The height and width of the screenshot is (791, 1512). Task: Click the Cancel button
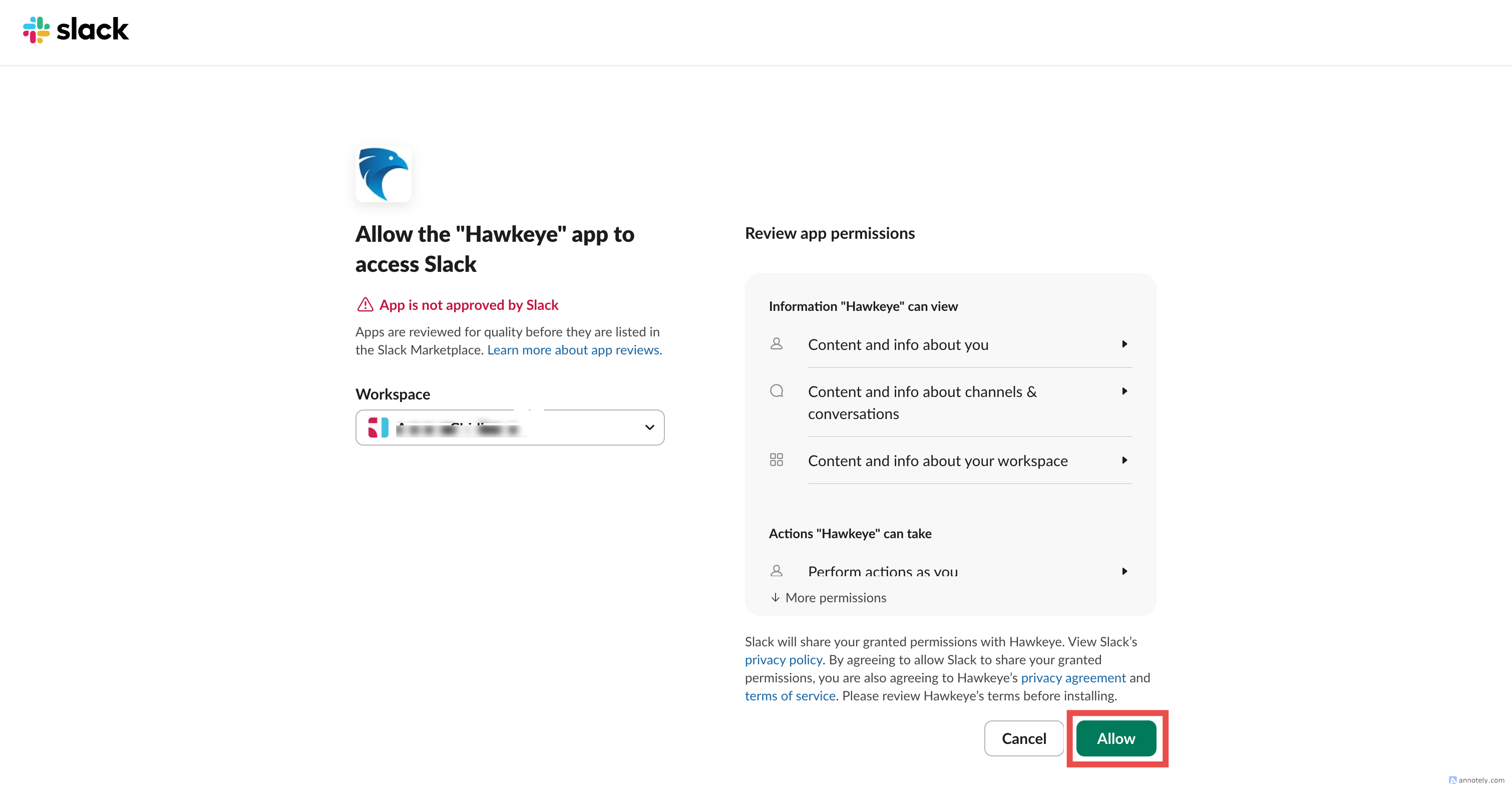point(1024,738)
